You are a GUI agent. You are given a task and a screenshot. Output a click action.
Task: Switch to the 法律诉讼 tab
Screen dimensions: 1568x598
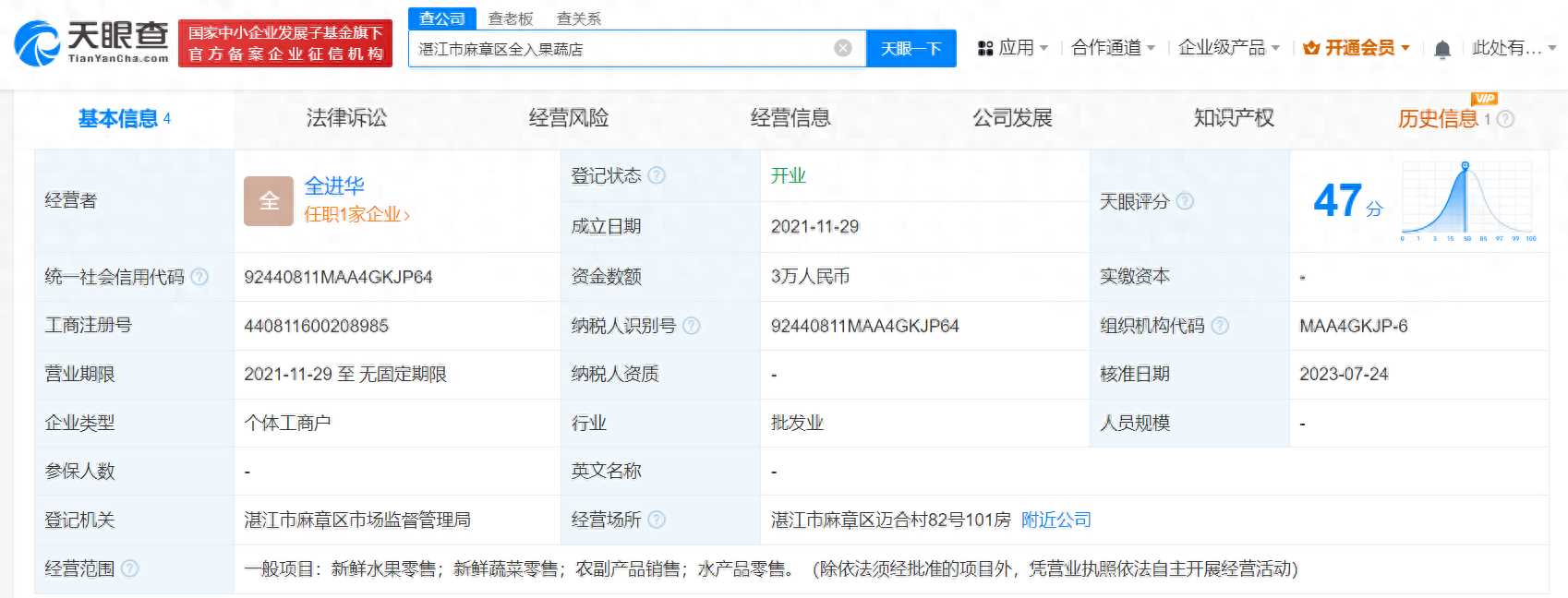coord(346,118)
